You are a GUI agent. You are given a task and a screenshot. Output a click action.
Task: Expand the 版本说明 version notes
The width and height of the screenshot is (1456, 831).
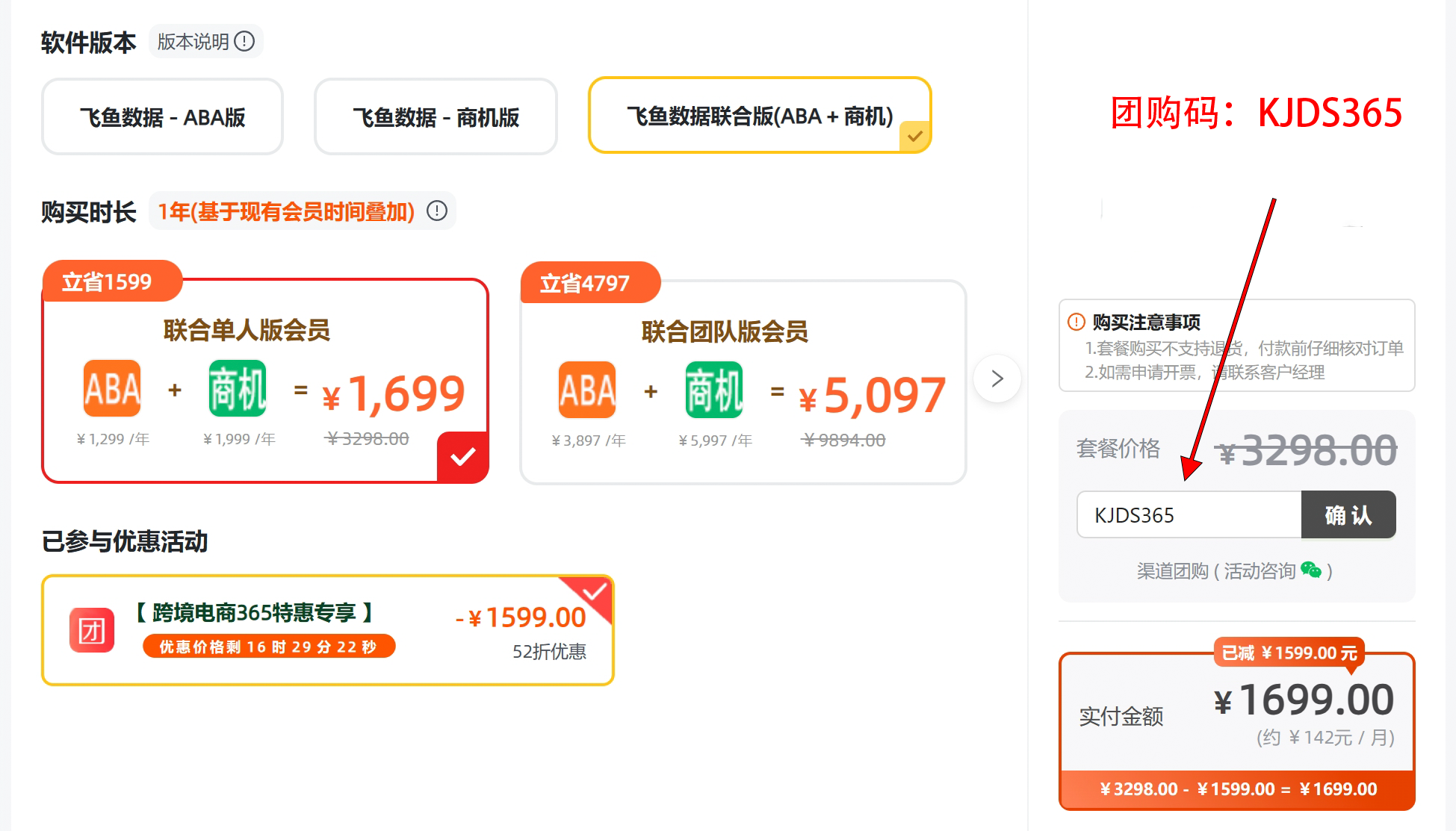pos(193,42)
